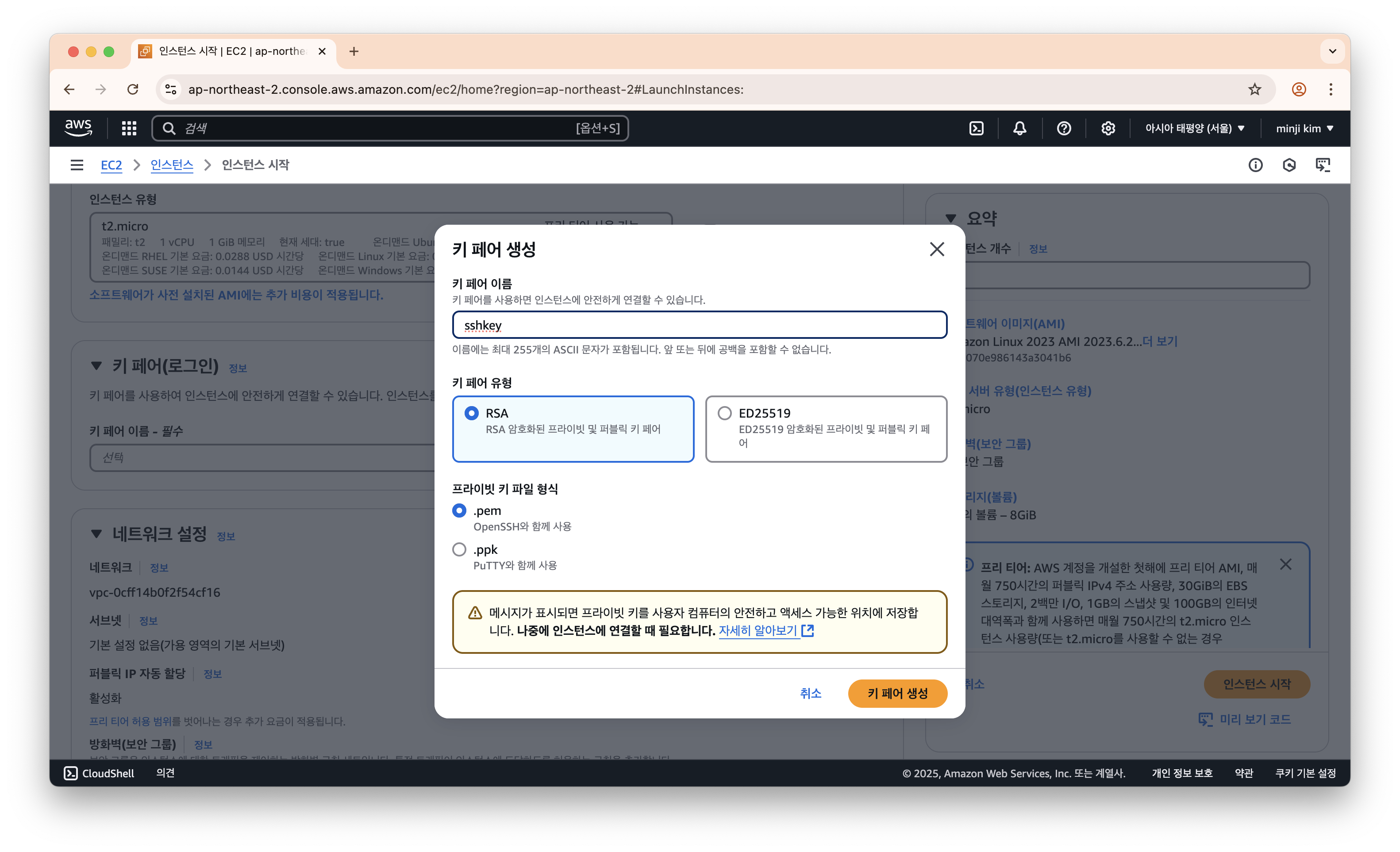The image size is (1400, 852).
Task: Collapse the 키 페어(로그인) section
Action: (x=96, y=366)
